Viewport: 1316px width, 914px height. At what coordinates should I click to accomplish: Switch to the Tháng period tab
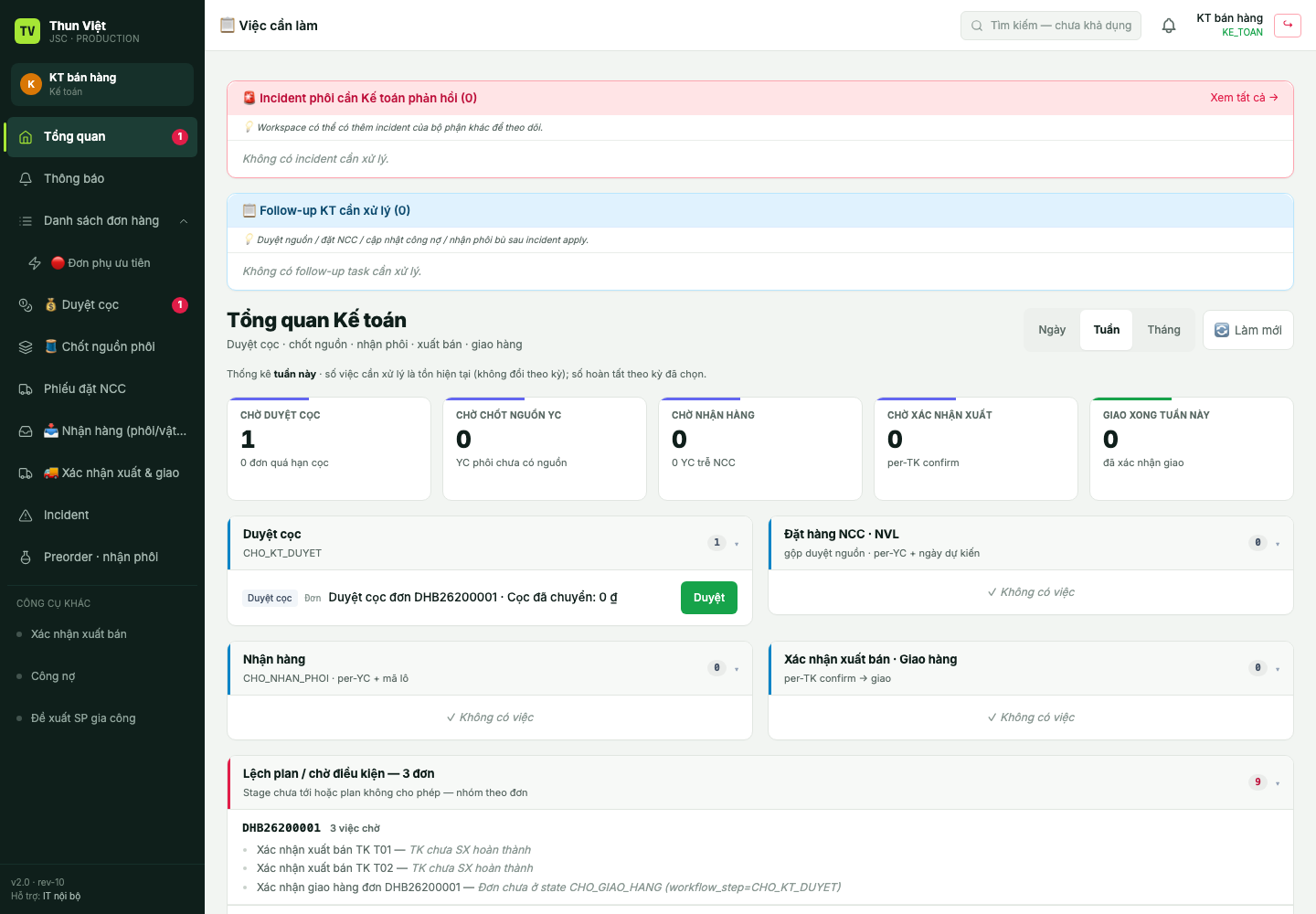click(1164, 330)
